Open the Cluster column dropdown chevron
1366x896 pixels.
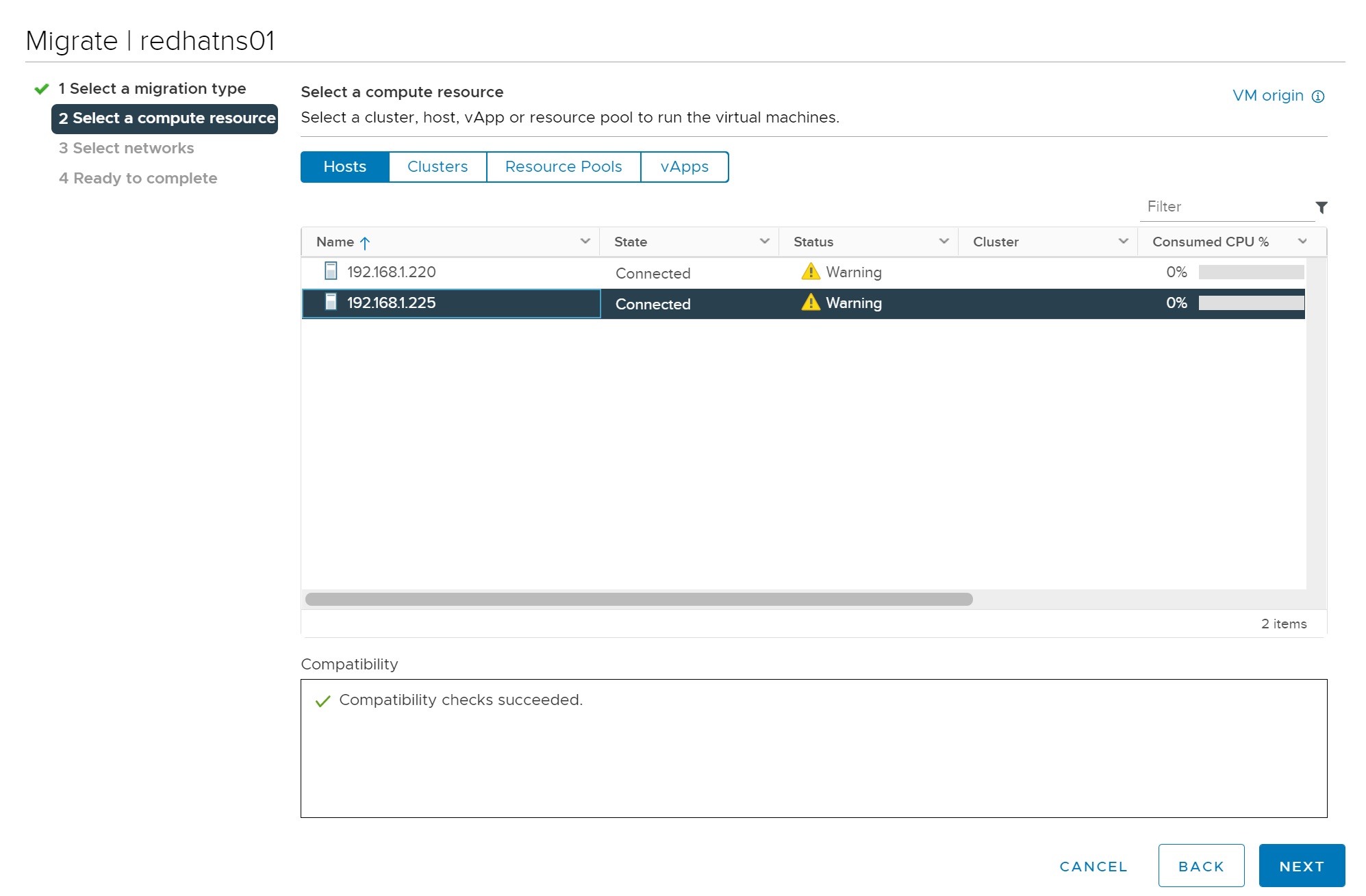tap(1123, 241)
